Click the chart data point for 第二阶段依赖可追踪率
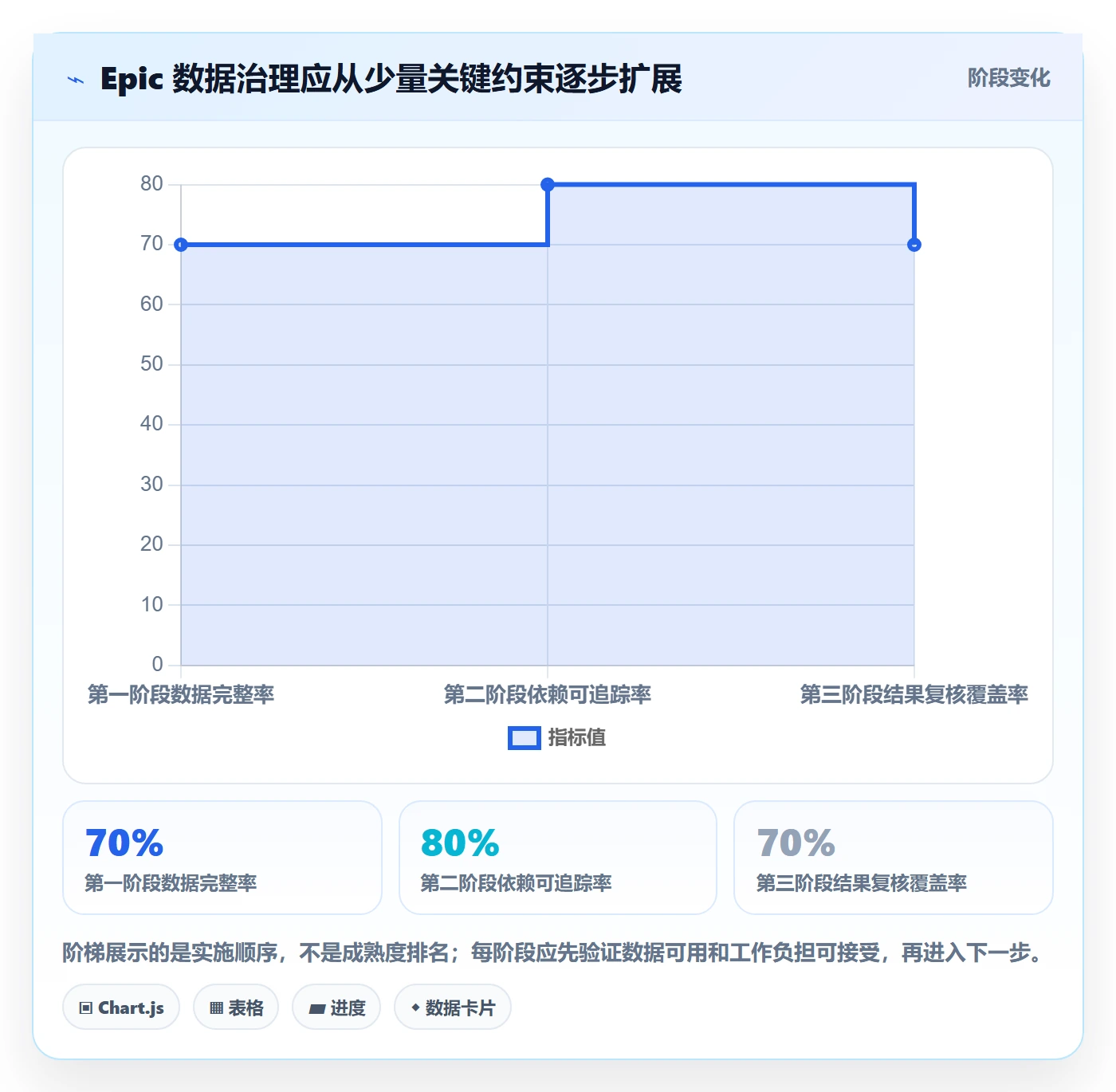Image resolution: width=1116 pixels, height=1092 pixels. click(x=548, y=185)
